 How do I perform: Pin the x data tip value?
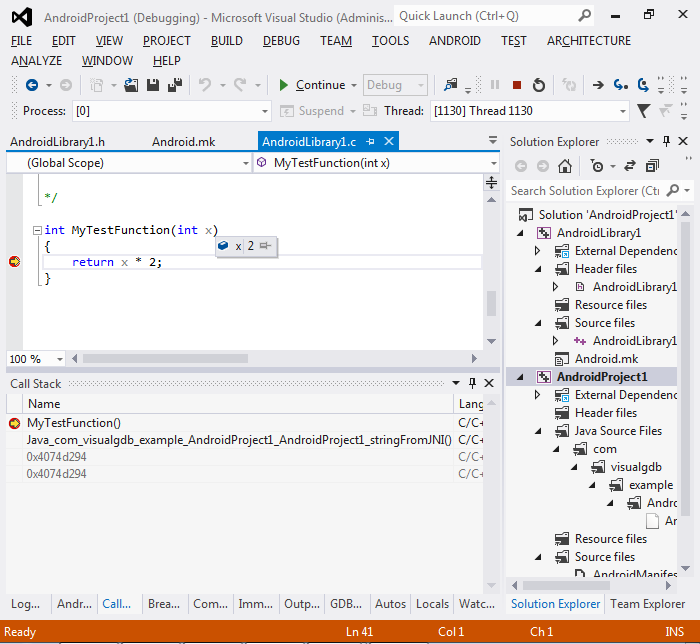265,246
